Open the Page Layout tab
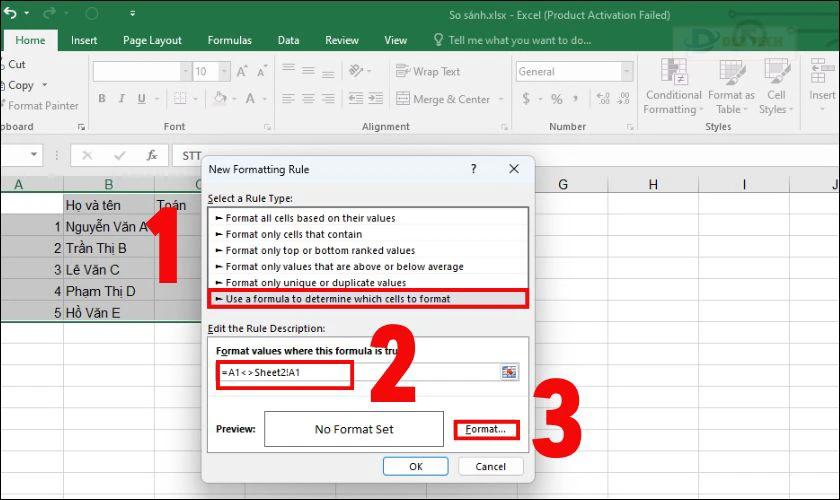The image size is (840, 500). 152,40
